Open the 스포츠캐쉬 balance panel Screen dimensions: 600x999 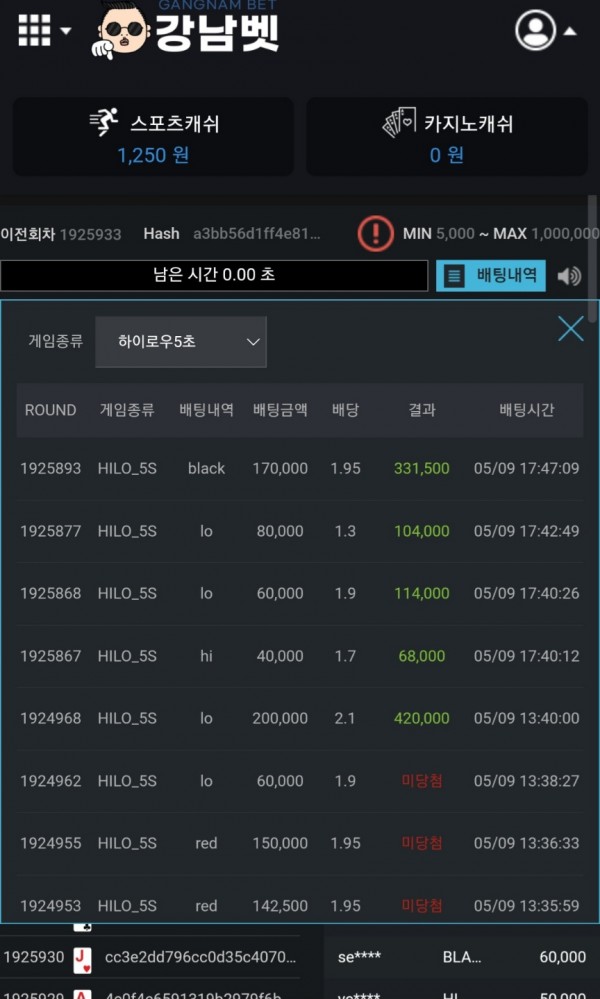[x=153, y=137]
